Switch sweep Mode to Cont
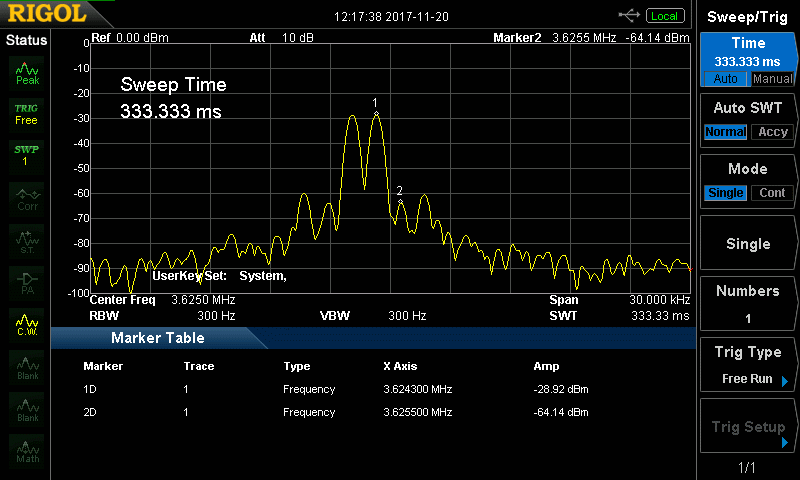This screenshot has height=480, width=800. (772, 193)
